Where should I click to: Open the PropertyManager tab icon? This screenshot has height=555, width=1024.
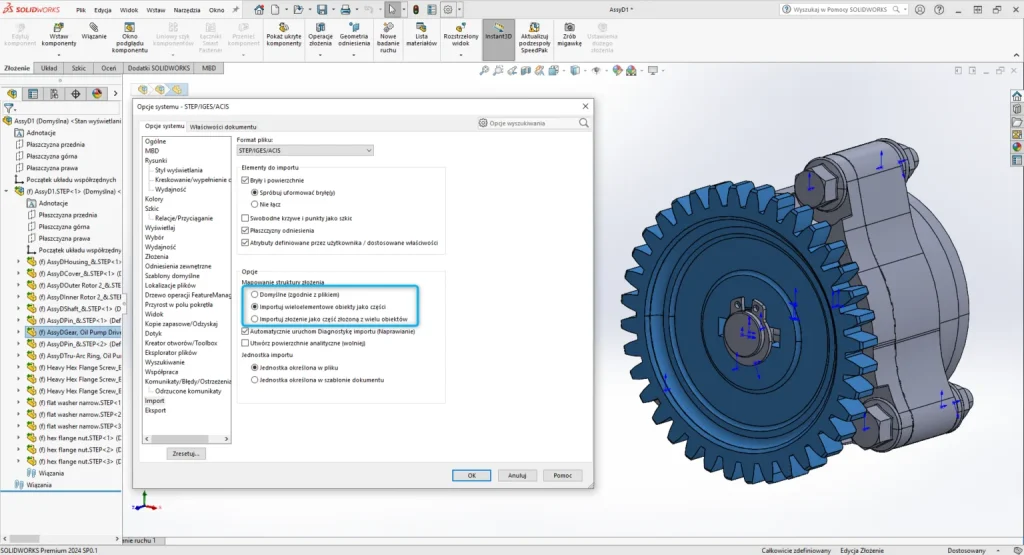33,94
